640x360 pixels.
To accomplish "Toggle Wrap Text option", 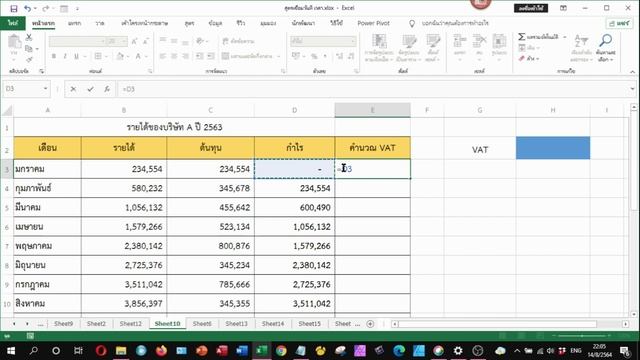I will click(238, 41).
